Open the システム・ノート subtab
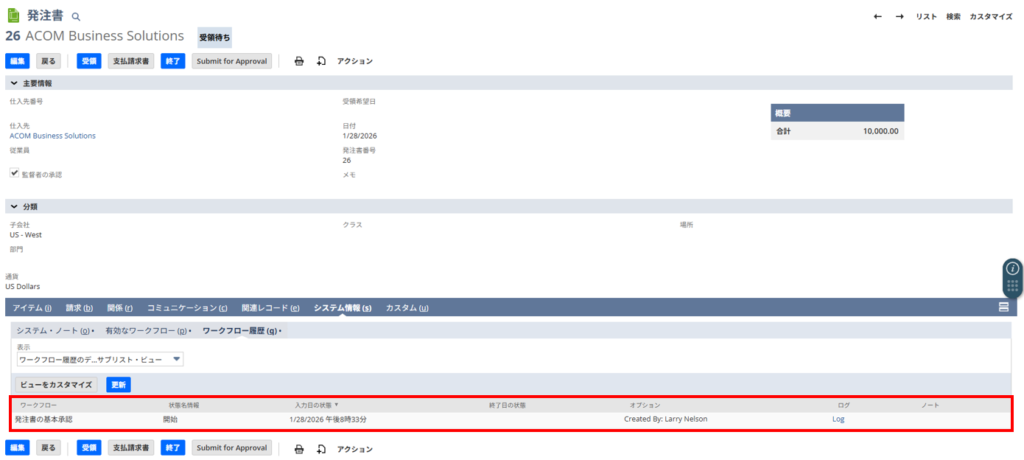The width and height of the screenshot is (1024, 460). [54, 330]
